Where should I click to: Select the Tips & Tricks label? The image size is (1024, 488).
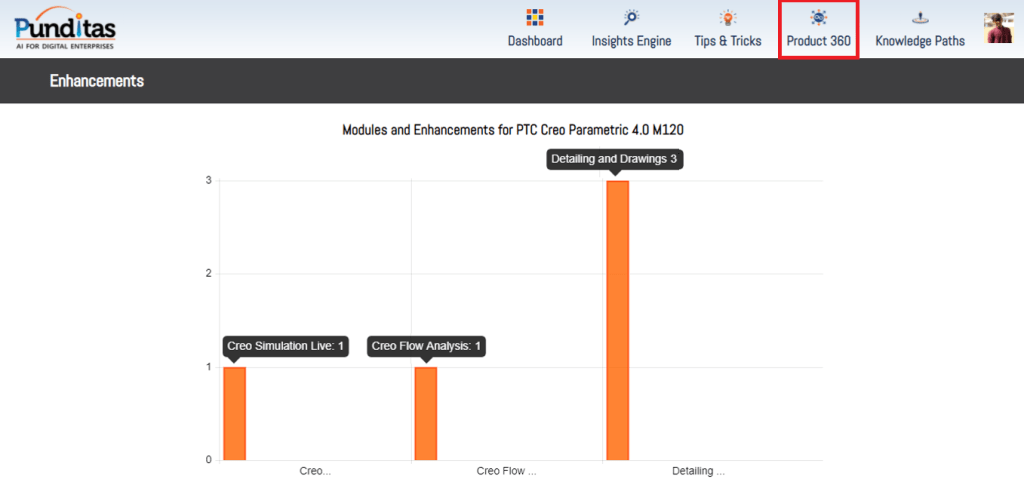728,41
